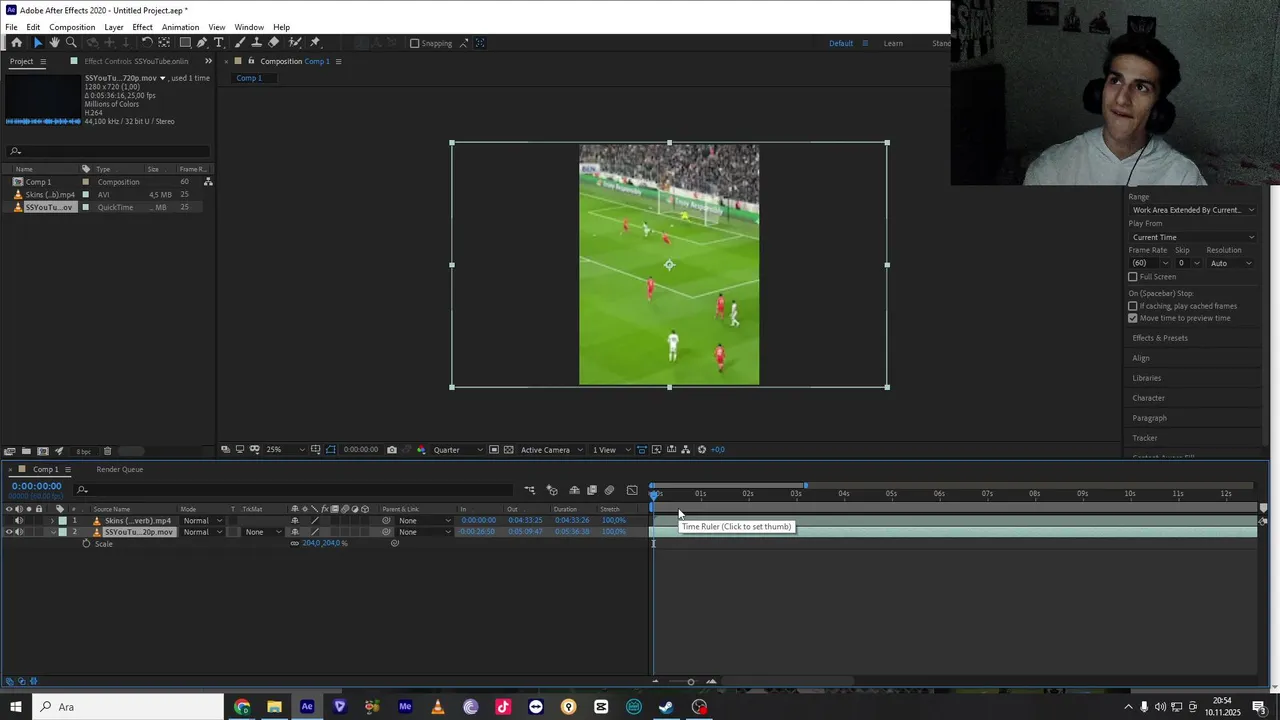
Task: Select the Eraser tool
Action: point(274,43)
